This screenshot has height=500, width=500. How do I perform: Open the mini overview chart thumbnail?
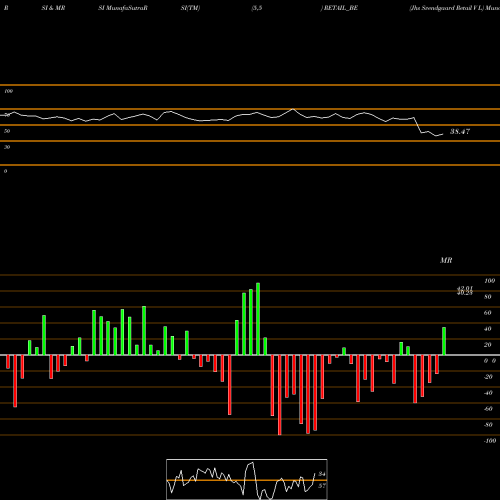coord(247,479)
